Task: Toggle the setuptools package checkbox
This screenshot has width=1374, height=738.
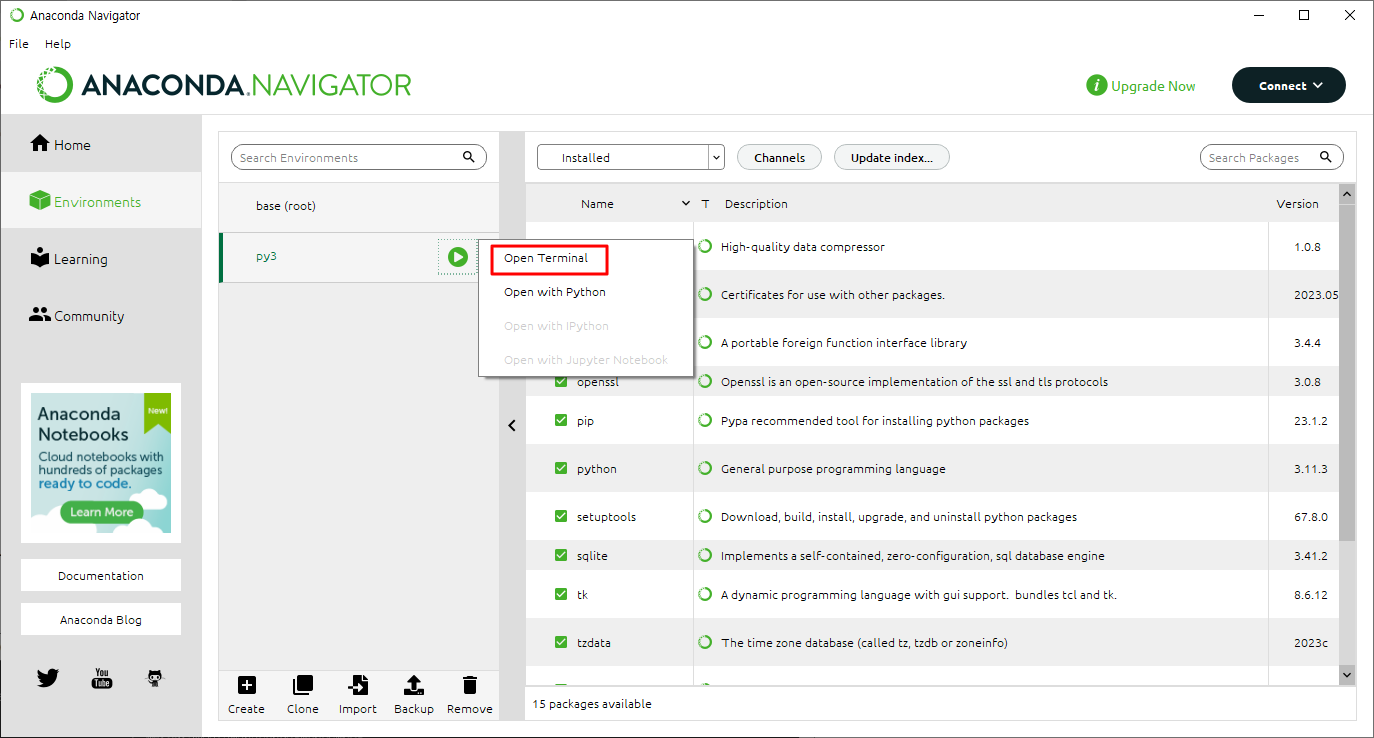Action: [x=561, y=517]
